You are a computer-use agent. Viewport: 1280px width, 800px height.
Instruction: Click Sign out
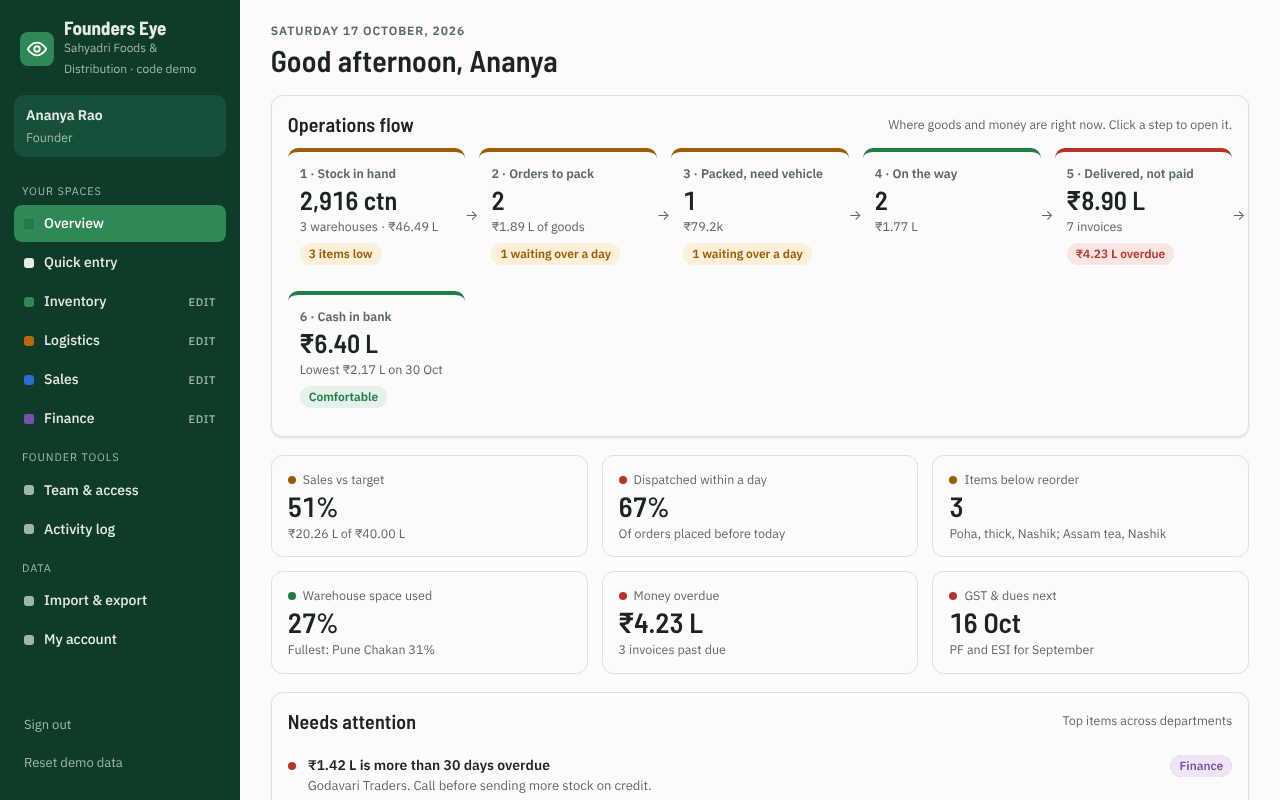coord(48,724)
